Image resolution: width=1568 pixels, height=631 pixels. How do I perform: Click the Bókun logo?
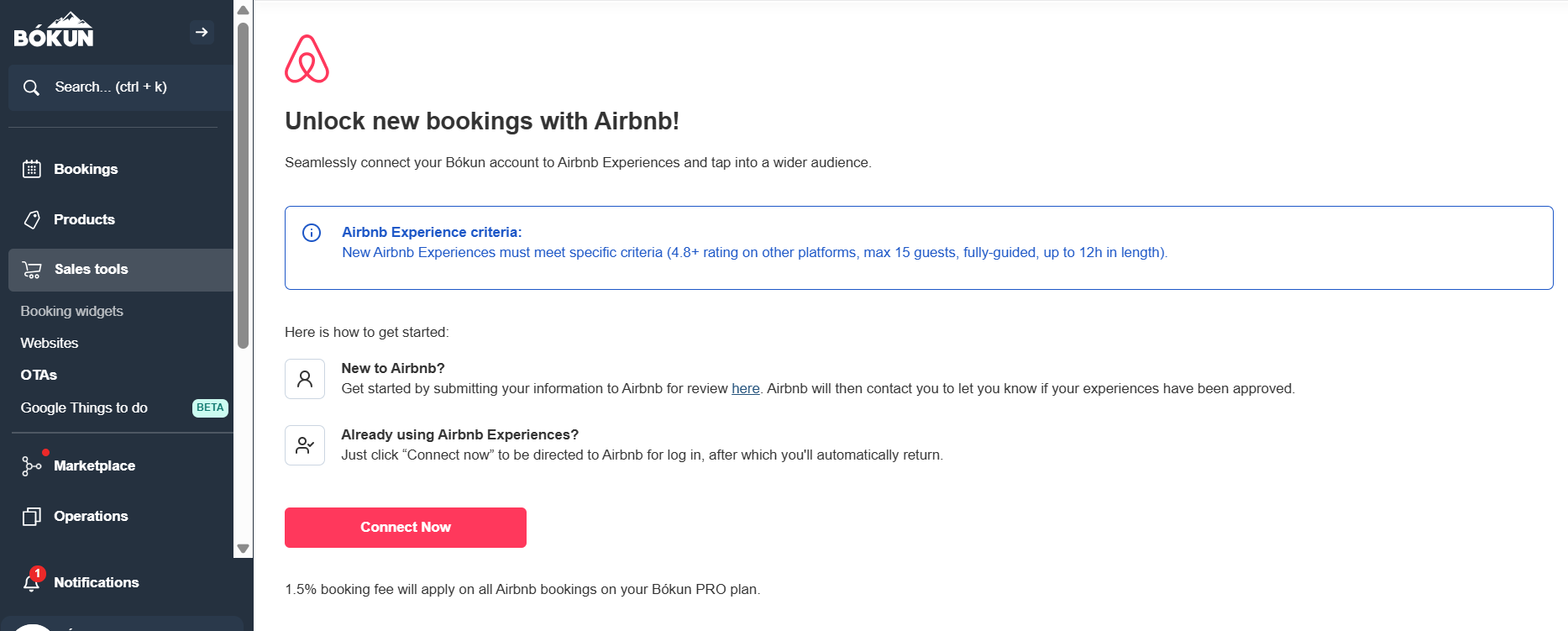click(x=54, y=30)
